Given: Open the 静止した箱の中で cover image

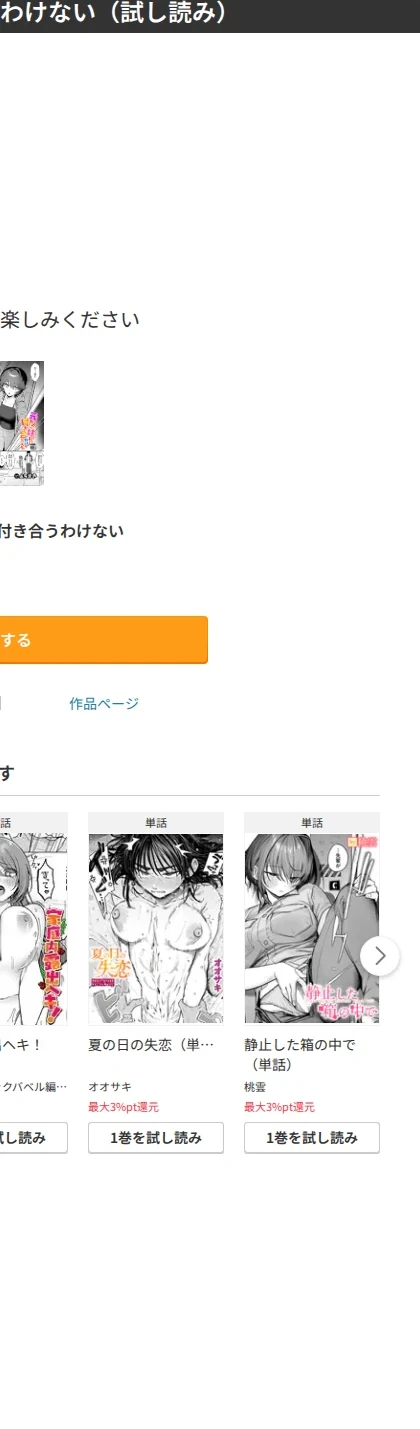Looking at the screenshot, I should pyautogui.click(x=312, y=929).
